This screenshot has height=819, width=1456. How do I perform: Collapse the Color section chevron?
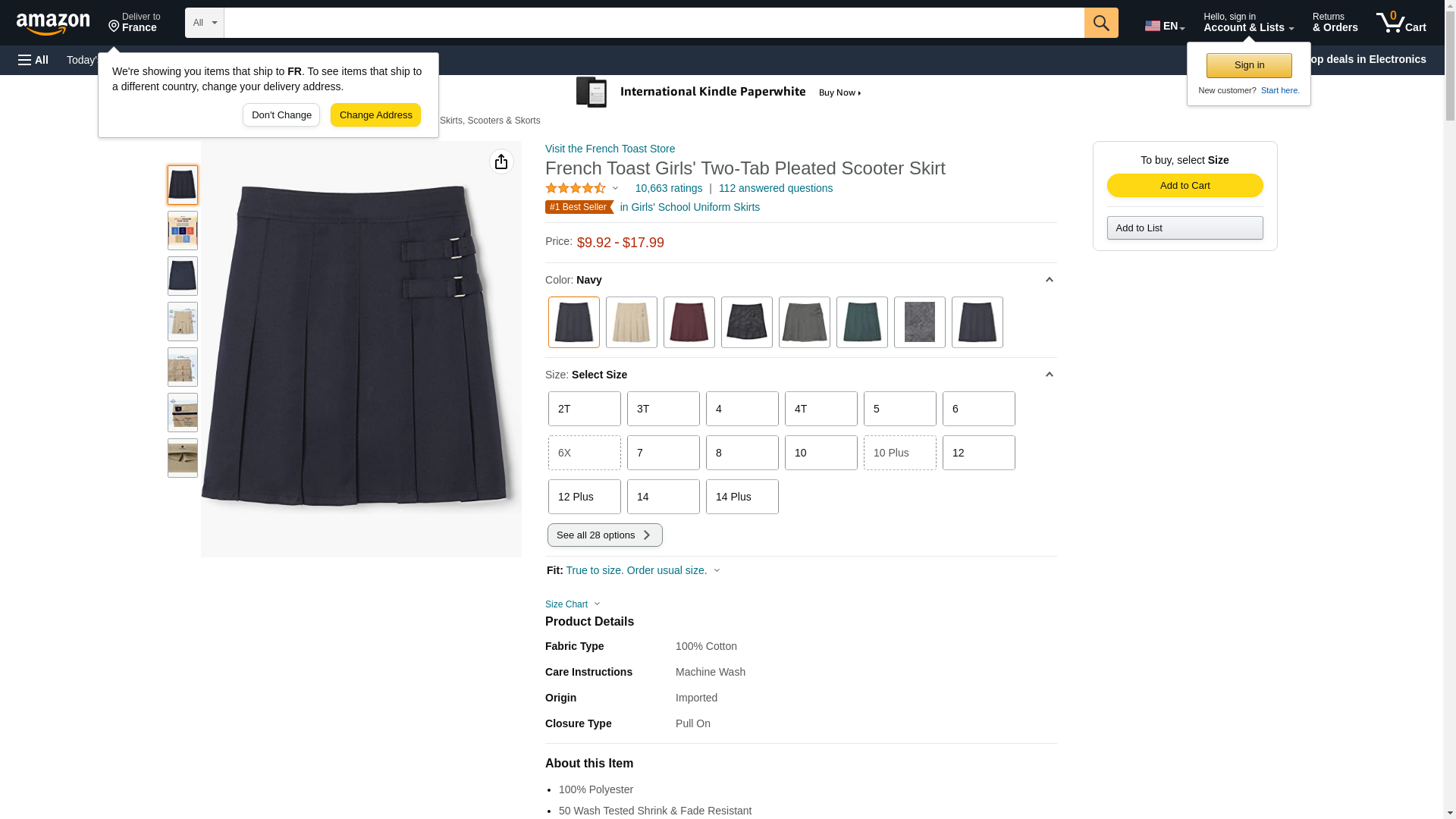pos(1050,280)
